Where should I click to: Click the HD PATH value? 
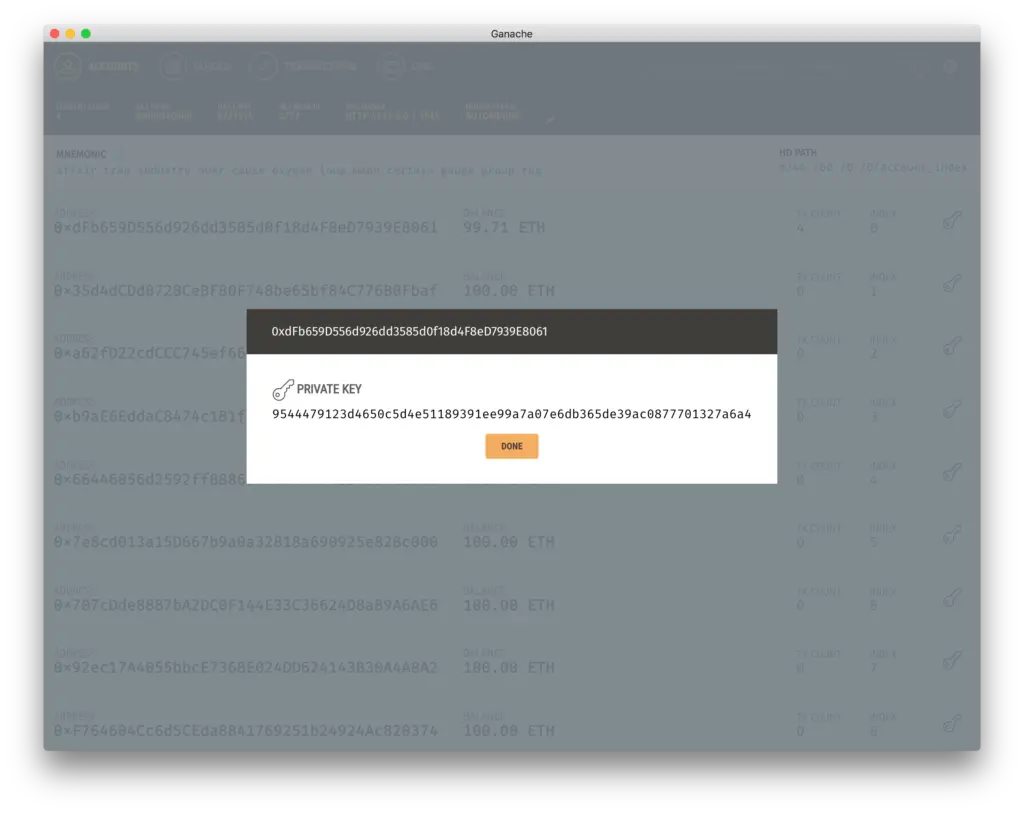(x=873, y=168)
